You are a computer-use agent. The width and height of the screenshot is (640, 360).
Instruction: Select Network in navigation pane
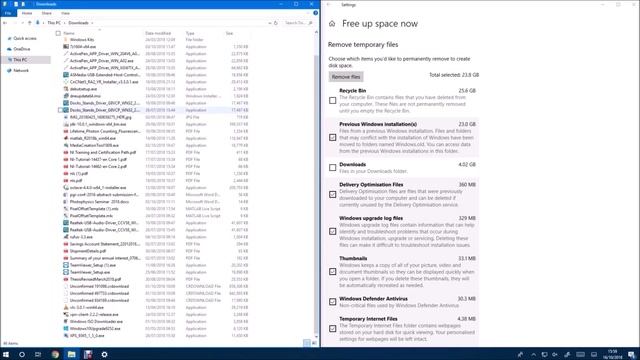pyautogui.click(x=21, y=71)
